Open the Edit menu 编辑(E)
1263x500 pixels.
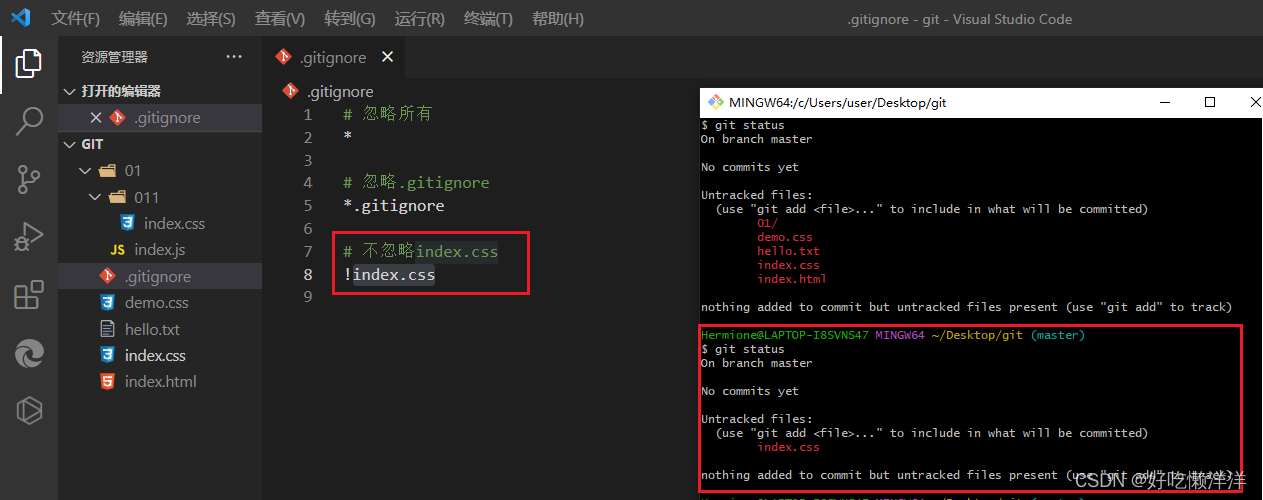143,19
